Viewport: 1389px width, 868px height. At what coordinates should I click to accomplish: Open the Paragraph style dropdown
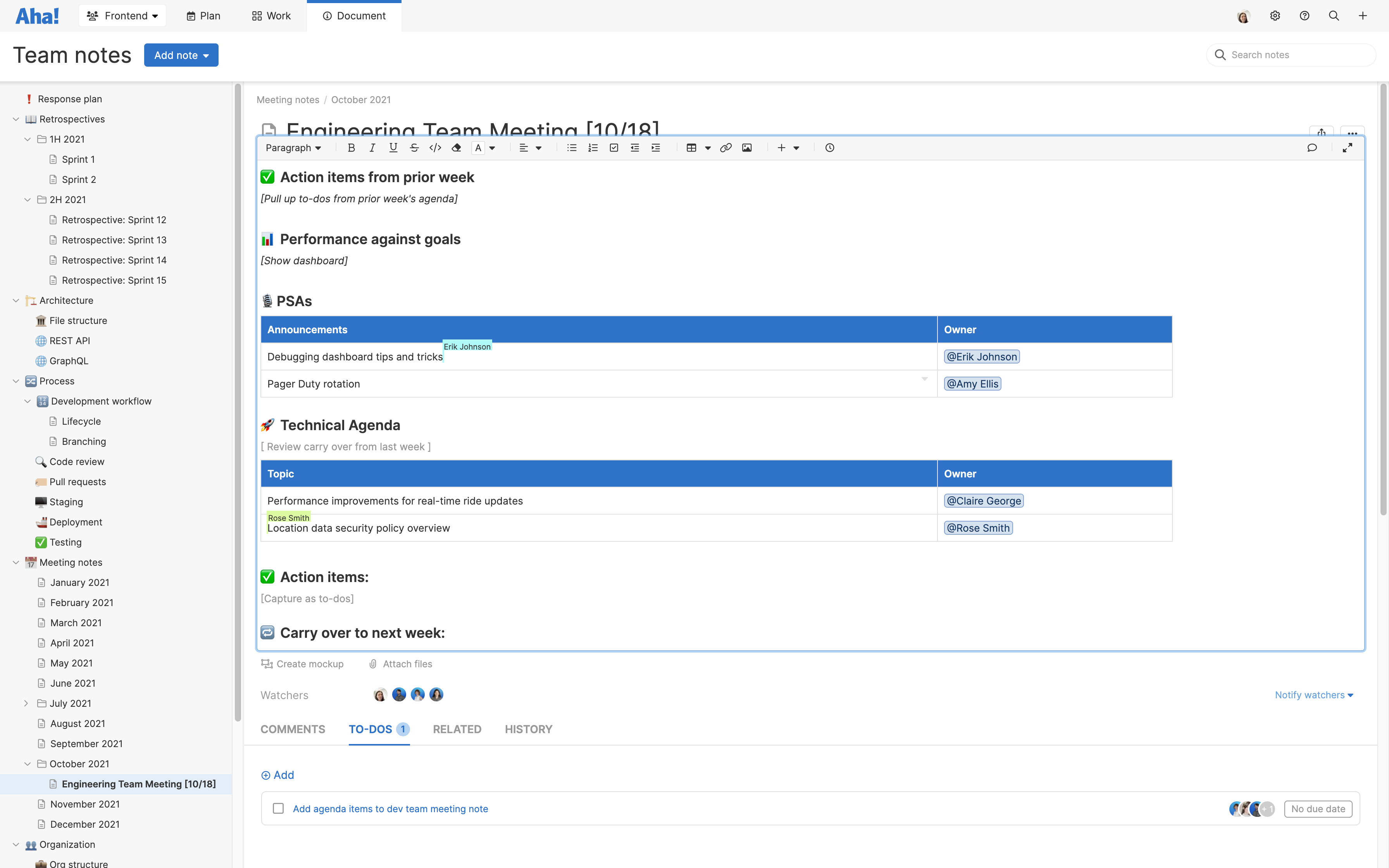pyautogui.click(x=293, y=148)
